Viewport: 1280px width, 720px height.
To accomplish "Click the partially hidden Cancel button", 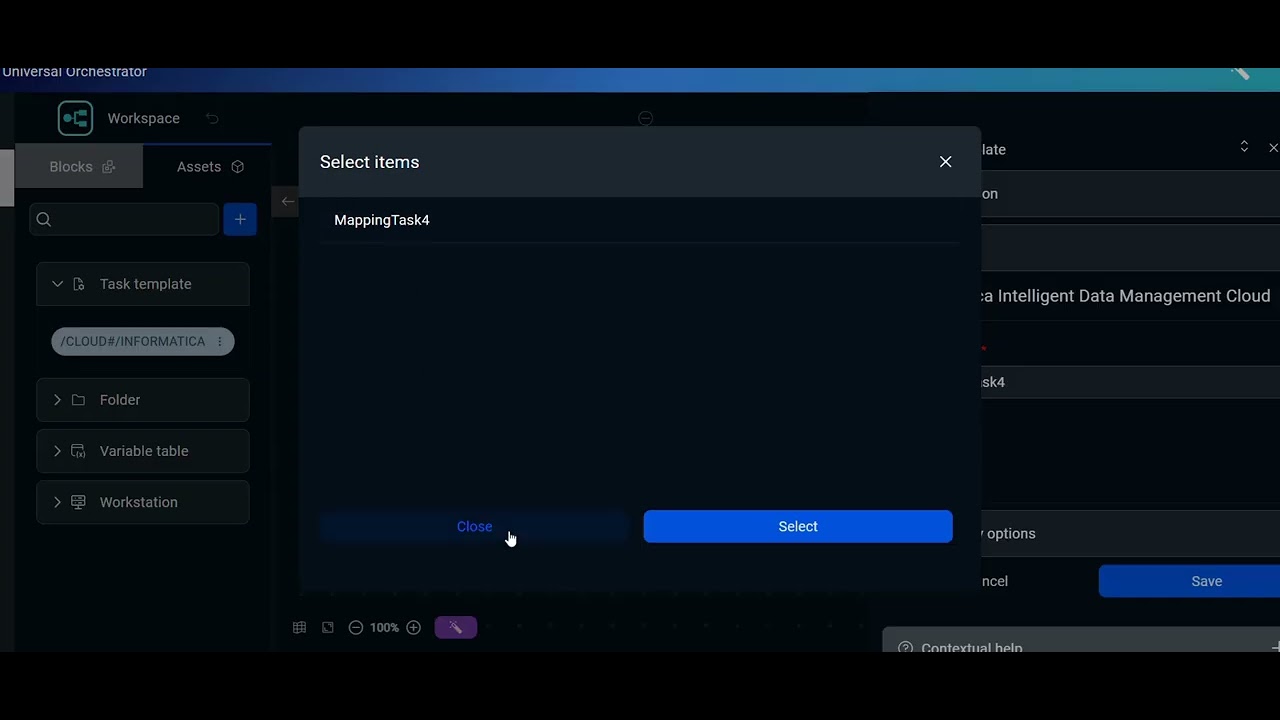I will click(994, 581).
